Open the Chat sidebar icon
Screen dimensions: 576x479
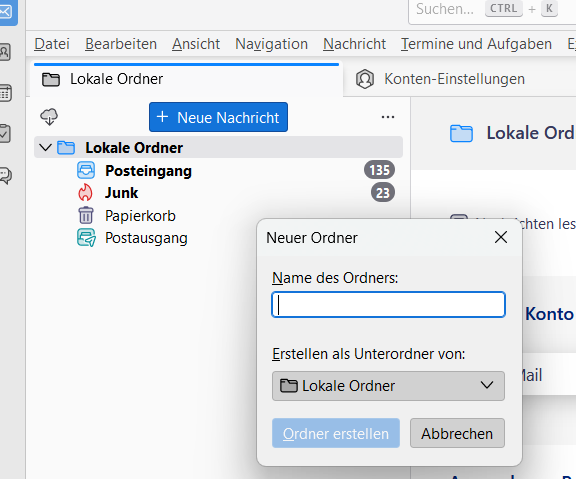pyautogui.click(x=6, y=175)
